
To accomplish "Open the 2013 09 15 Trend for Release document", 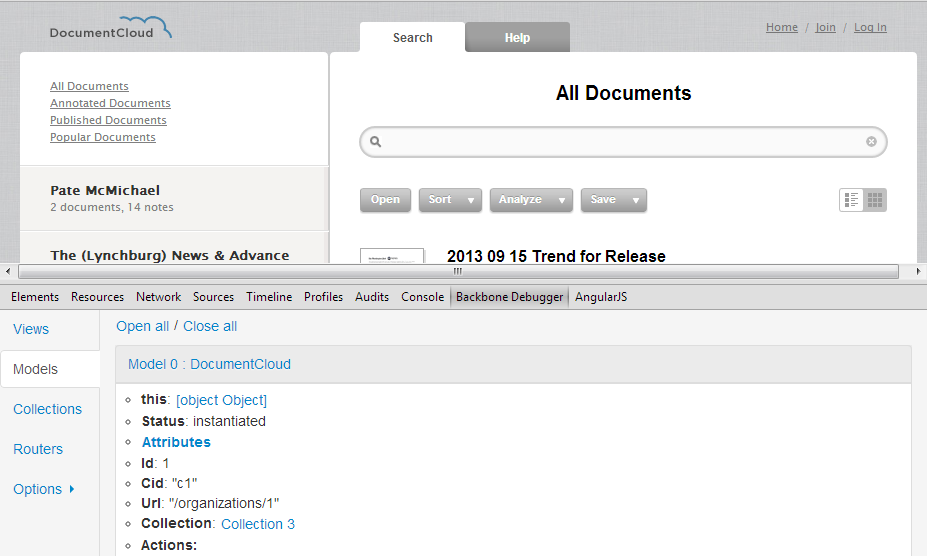I will tap(556, 256).
